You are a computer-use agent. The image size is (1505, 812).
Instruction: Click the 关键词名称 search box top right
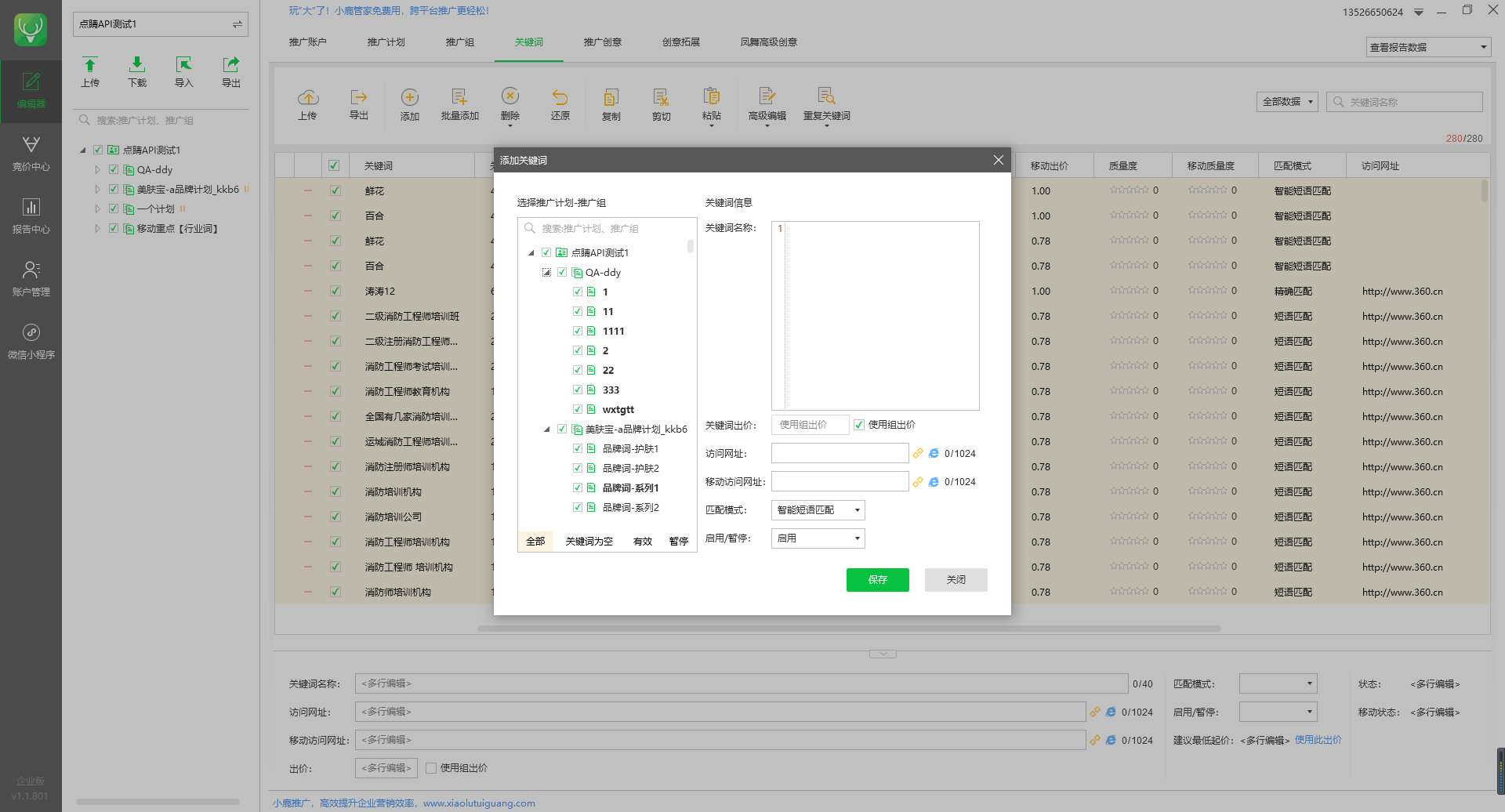click(1405, 102)
